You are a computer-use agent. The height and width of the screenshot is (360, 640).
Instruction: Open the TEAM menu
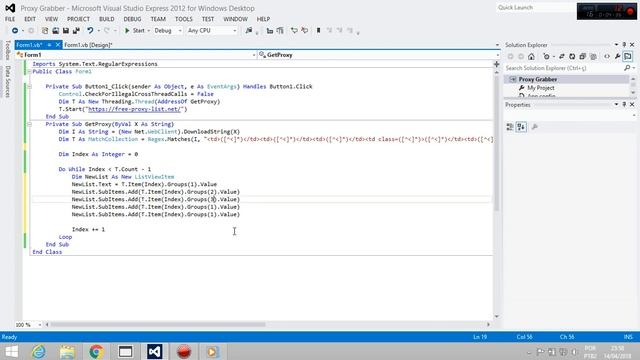tap(158, 19)
